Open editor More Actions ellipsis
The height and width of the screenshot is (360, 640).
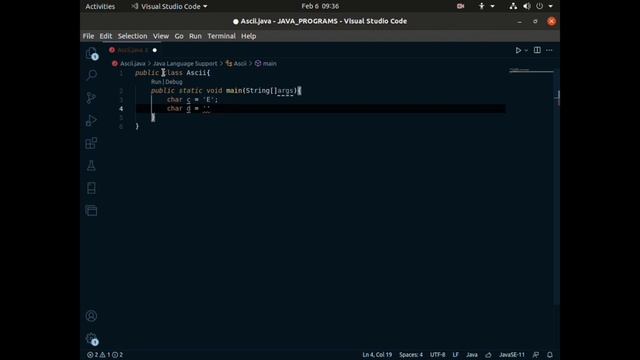(549, 50)
